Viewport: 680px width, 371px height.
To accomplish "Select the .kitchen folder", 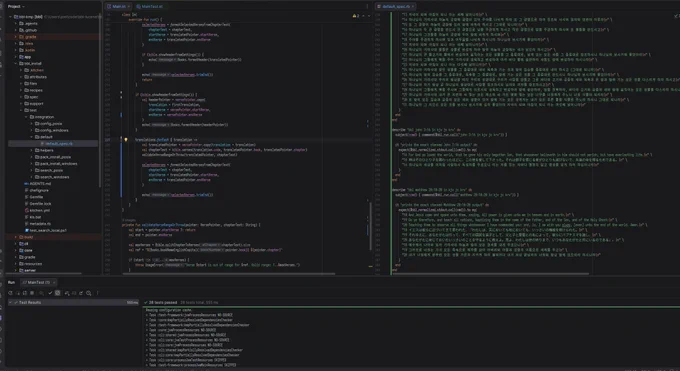I will point(34,70).
